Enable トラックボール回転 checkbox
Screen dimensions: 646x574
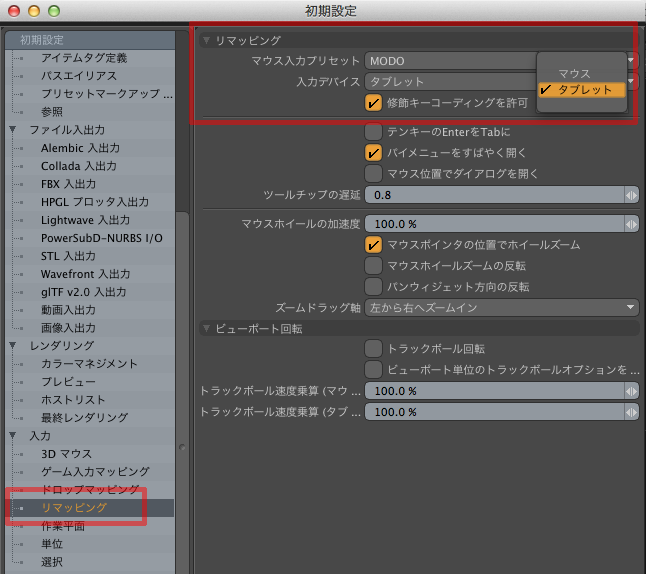click(x=373, y=349)
